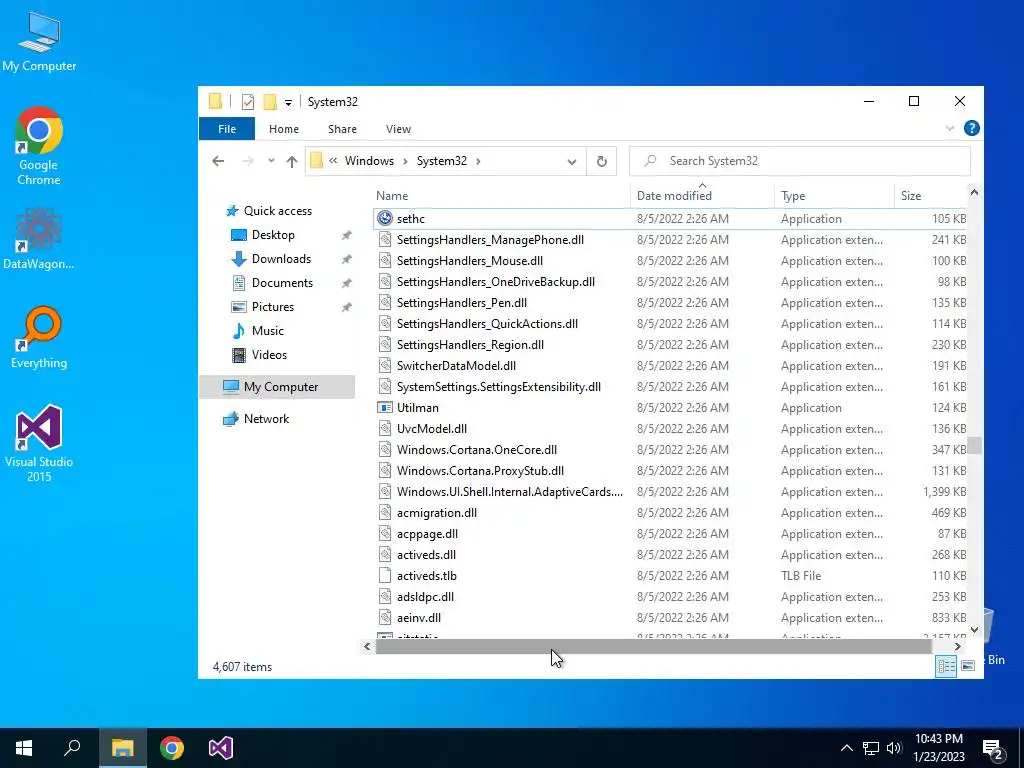Sort by the Type column header

pos(834,196)
